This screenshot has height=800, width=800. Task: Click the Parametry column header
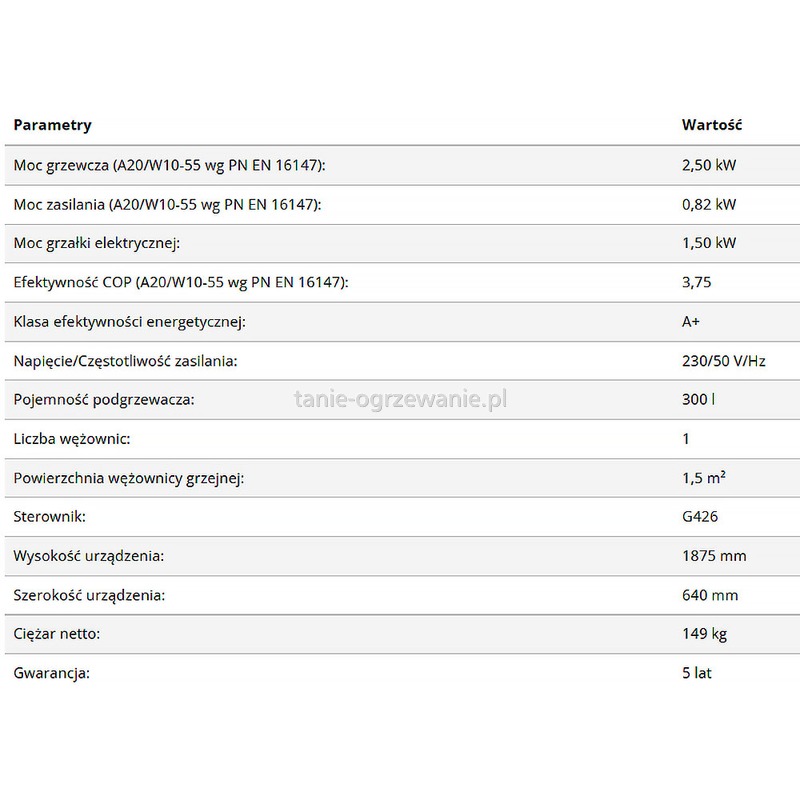[x=52, y=125]
